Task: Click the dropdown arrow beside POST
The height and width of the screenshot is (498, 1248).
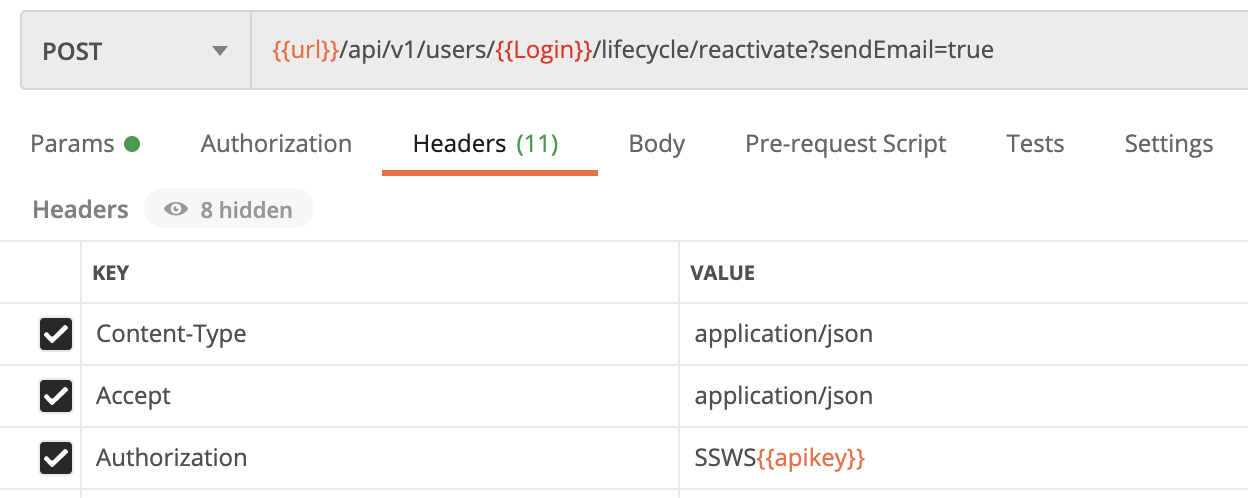Action: tap(220, 51)
